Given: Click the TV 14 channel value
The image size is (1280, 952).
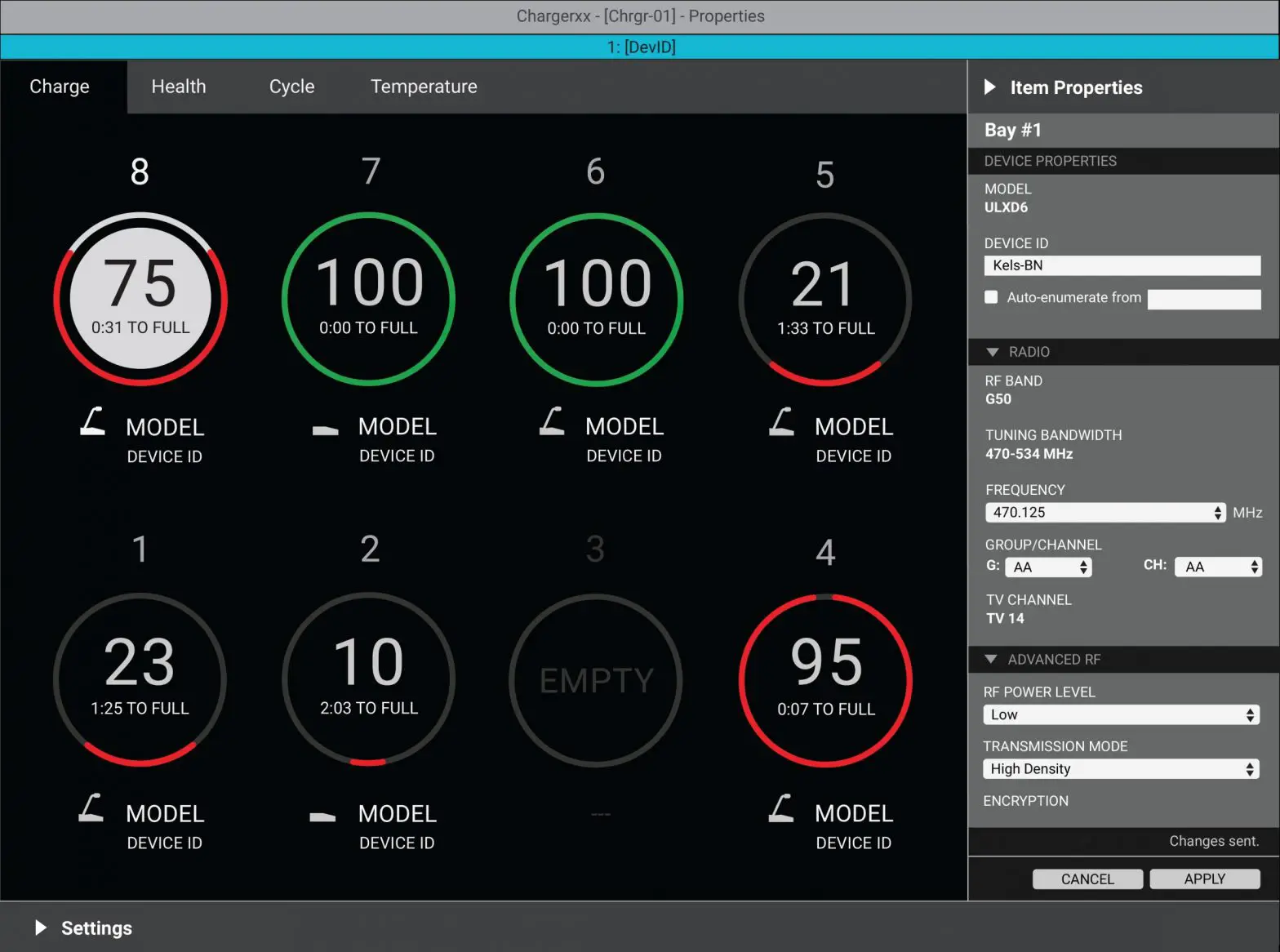Looking at the screenshot, I should click(x=1005, y=618).
